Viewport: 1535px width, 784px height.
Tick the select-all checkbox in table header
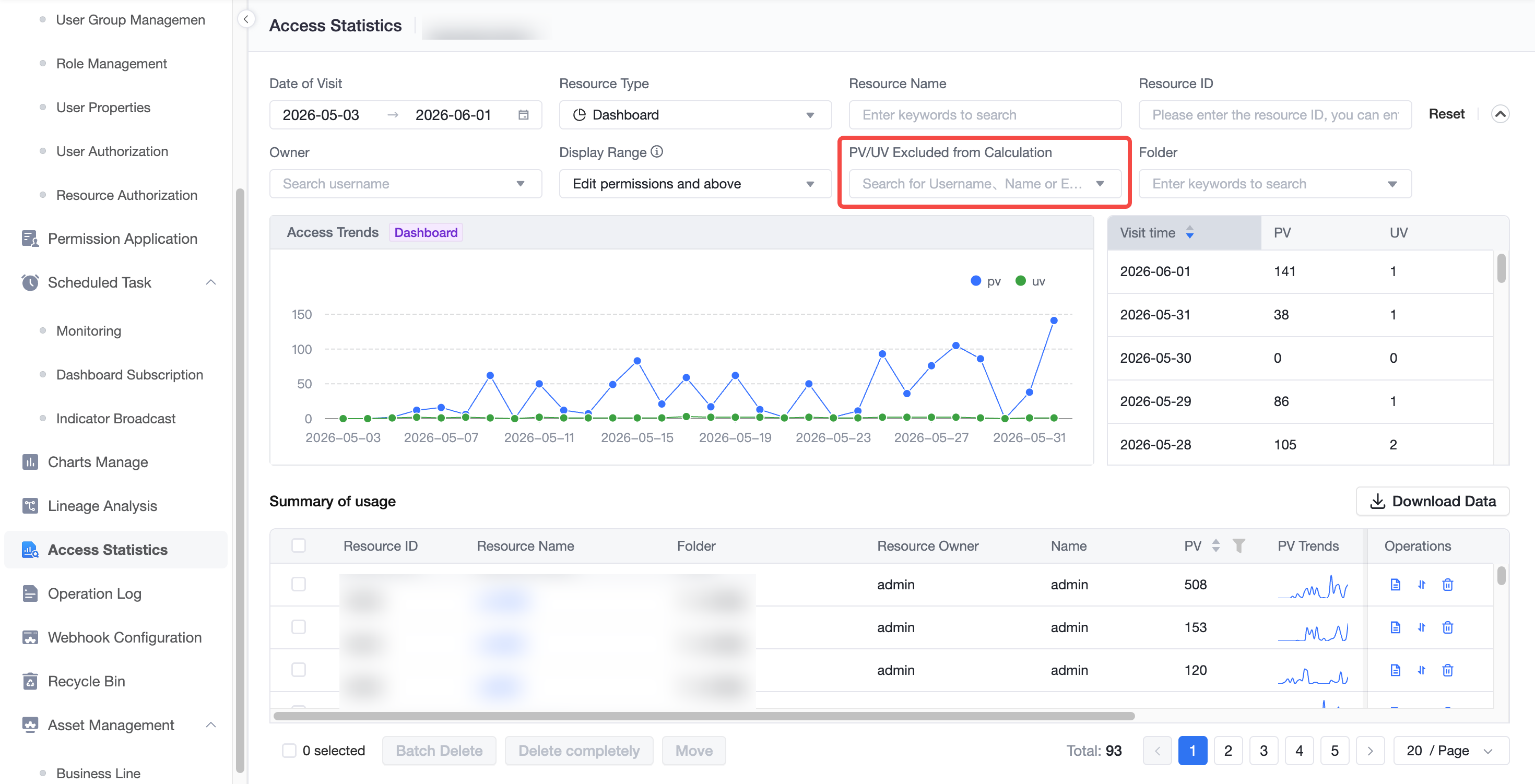[x=299, y=545]
